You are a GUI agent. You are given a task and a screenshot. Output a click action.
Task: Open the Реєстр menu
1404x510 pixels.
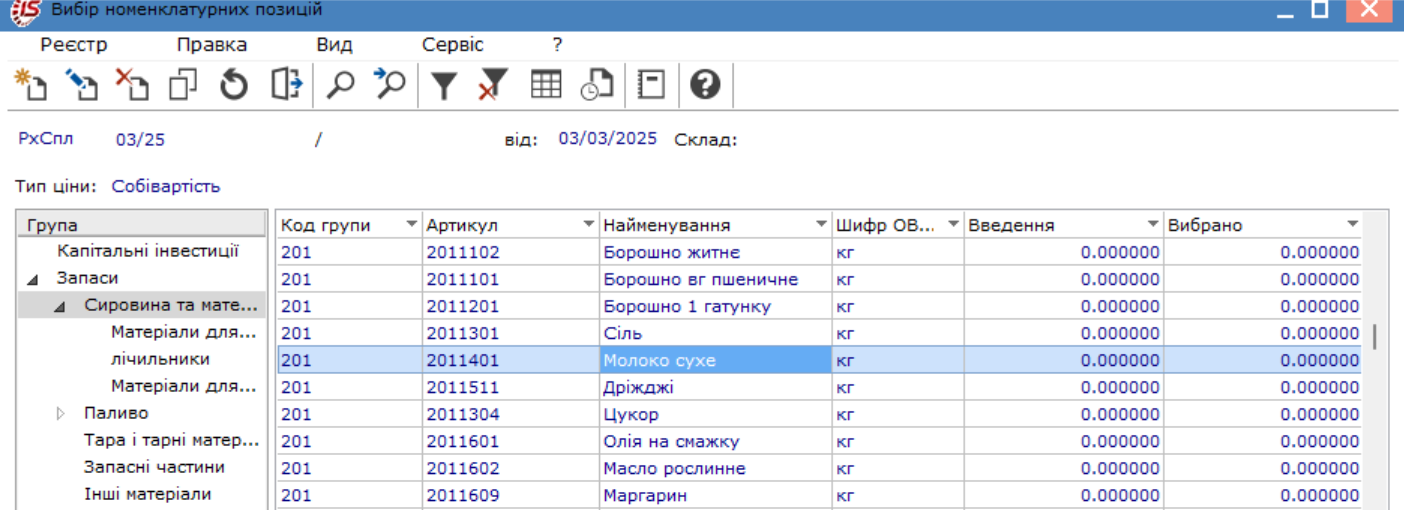(74, 45)
